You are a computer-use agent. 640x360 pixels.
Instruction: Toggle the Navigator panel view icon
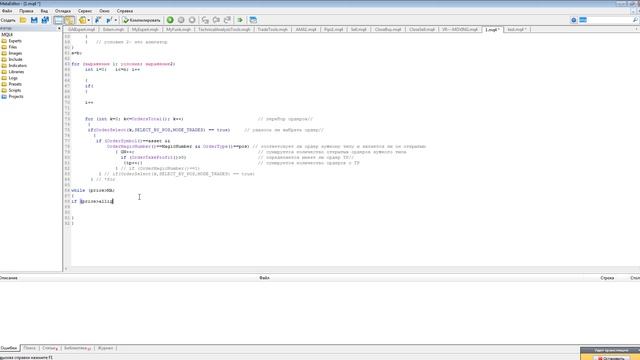58,20
